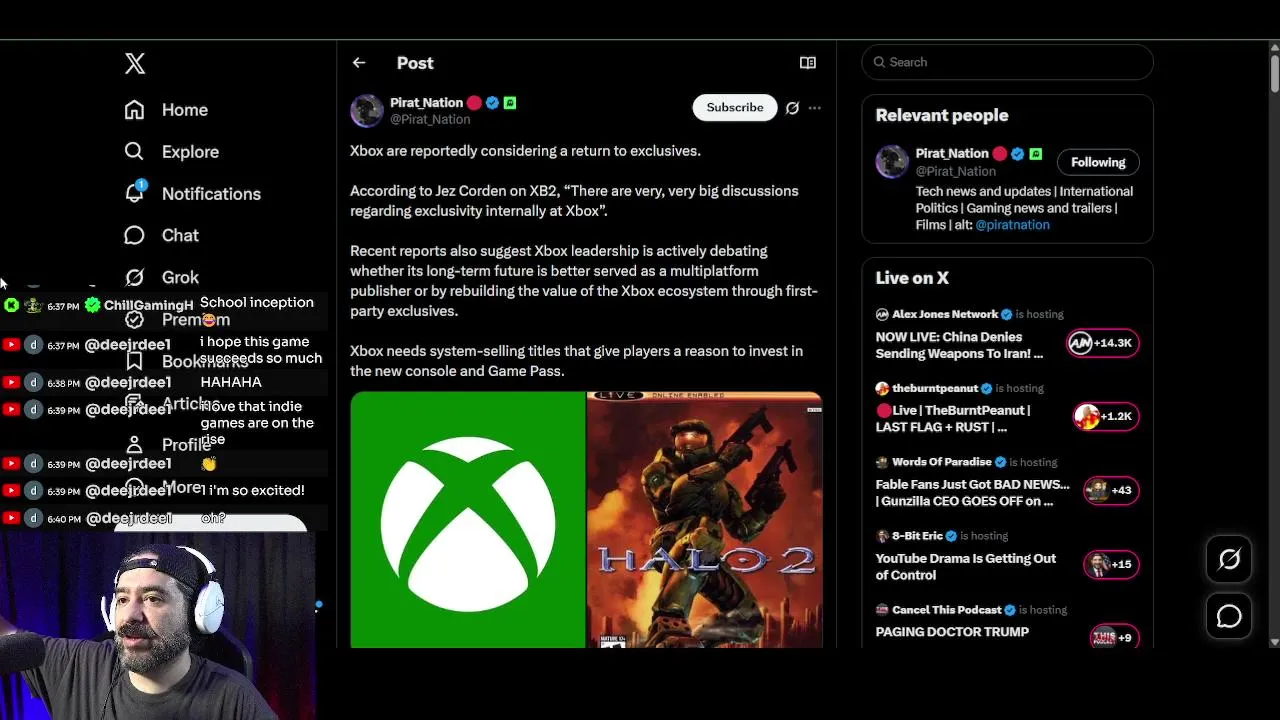This screenshot has height=720, width=1280.
Task: Click the X logo in the sidebar
Action: click(x=135, y=64)
